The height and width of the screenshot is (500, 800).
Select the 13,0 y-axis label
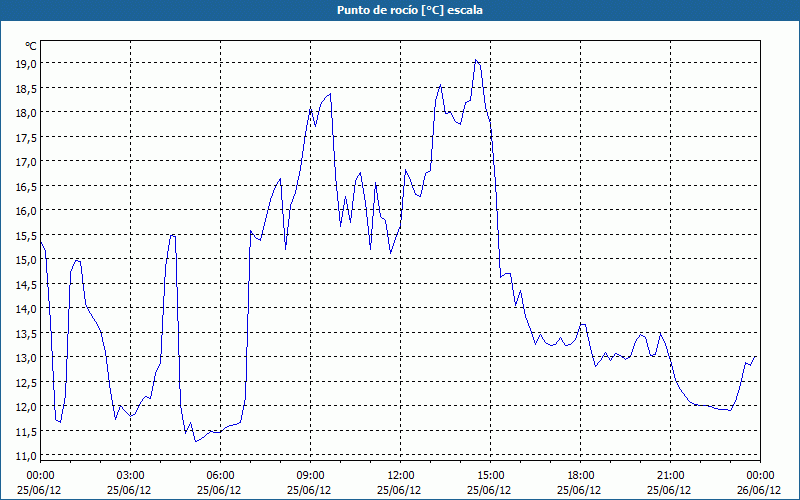pos(26,357)
